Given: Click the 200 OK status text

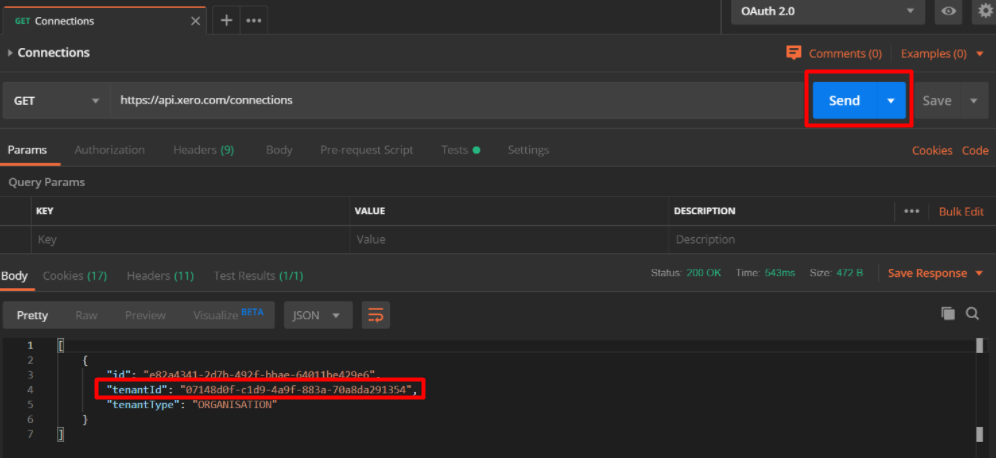Looking at the screenshot, I should [x=703, y=273].
